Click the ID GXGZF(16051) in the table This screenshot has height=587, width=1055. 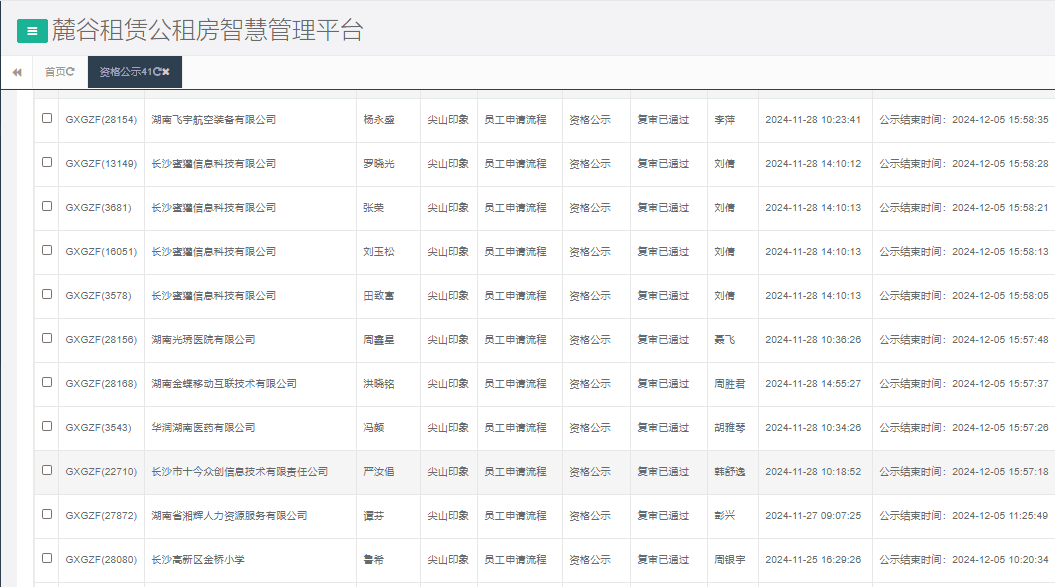105,251
